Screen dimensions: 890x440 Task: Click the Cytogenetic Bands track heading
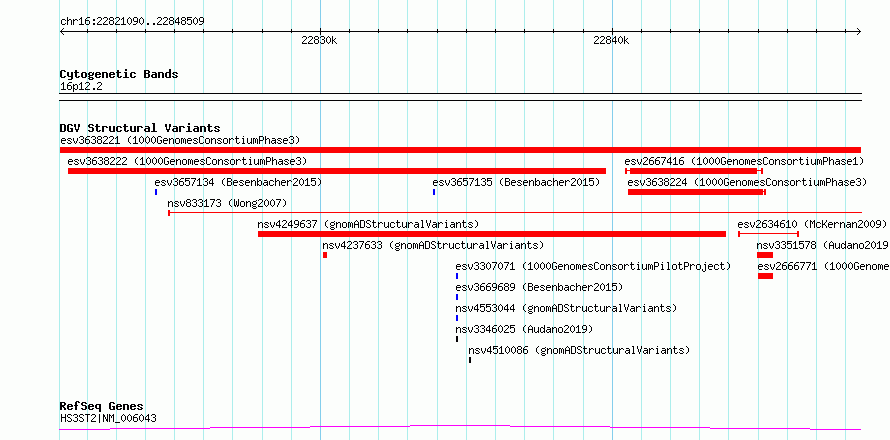[x=119, y=74]
